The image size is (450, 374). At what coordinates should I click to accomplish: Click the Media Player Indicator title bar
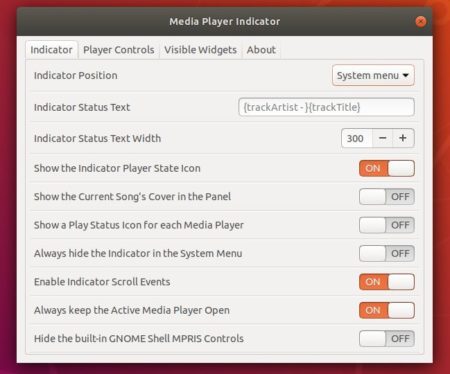point(224,22)
